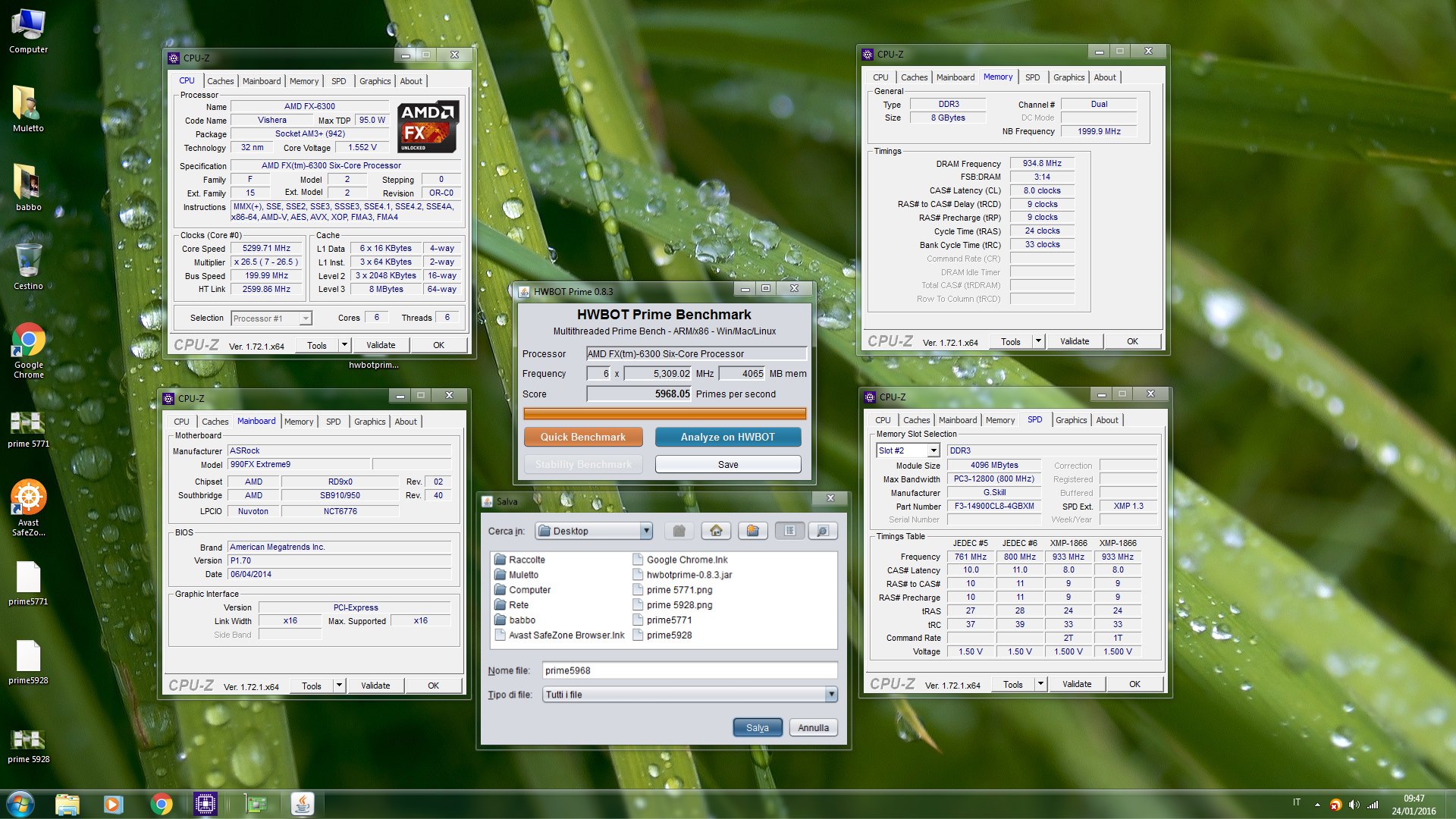Screen dimensions: 1456x819
Task: Open prime 5928 image on desktop
Action: pyautogui.click(x=28, y=746)
